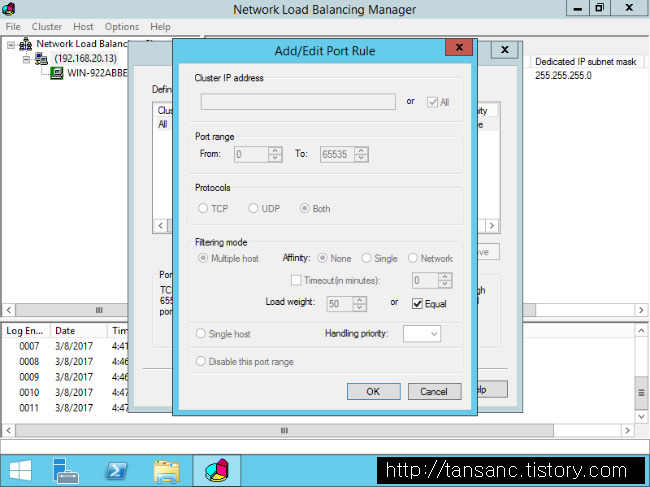Select log entry 0007
The height and width of the screenshot is (487, 650).
[x=29, y=346]
